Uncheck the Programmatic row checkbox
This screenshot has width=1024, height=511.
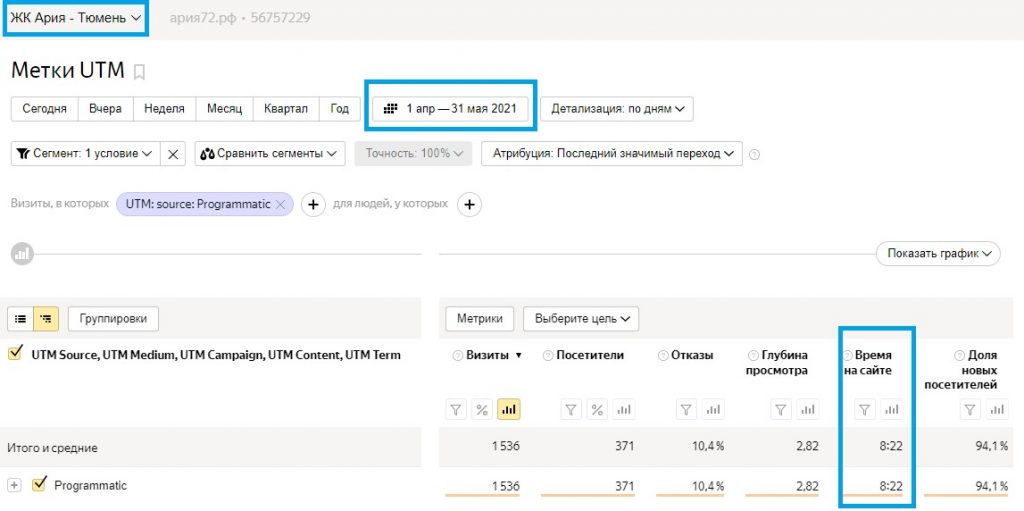pyautogui.click(x=40, y=485)
